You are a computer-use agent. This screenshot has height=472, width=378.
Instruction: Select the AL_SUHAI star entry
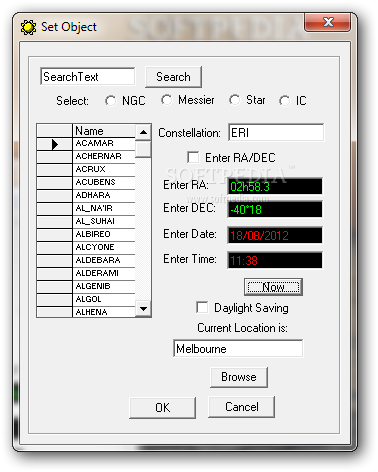pyautogui.click(x=104, y=221)
